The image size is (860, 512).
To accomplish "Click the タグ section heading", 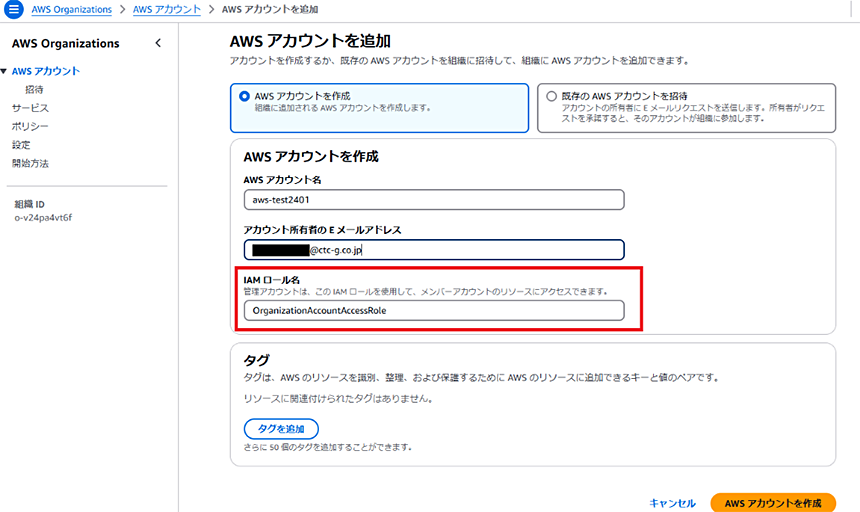I will pos(256,360).
